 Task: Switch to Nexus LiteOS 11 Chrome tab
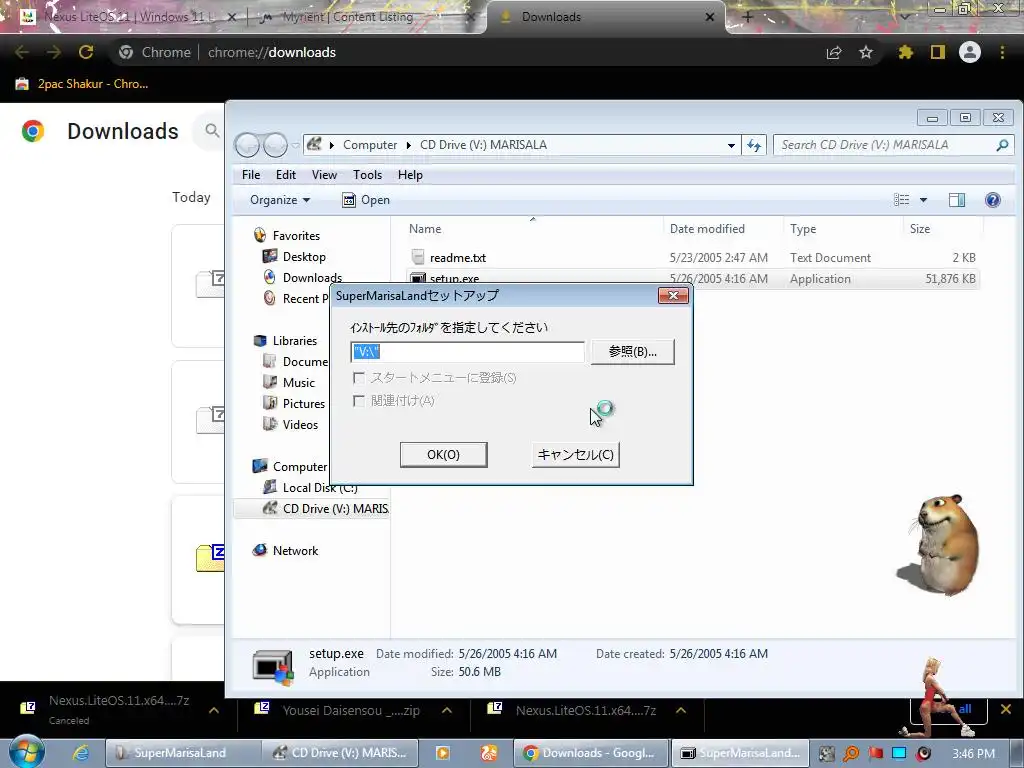[129, 17]
